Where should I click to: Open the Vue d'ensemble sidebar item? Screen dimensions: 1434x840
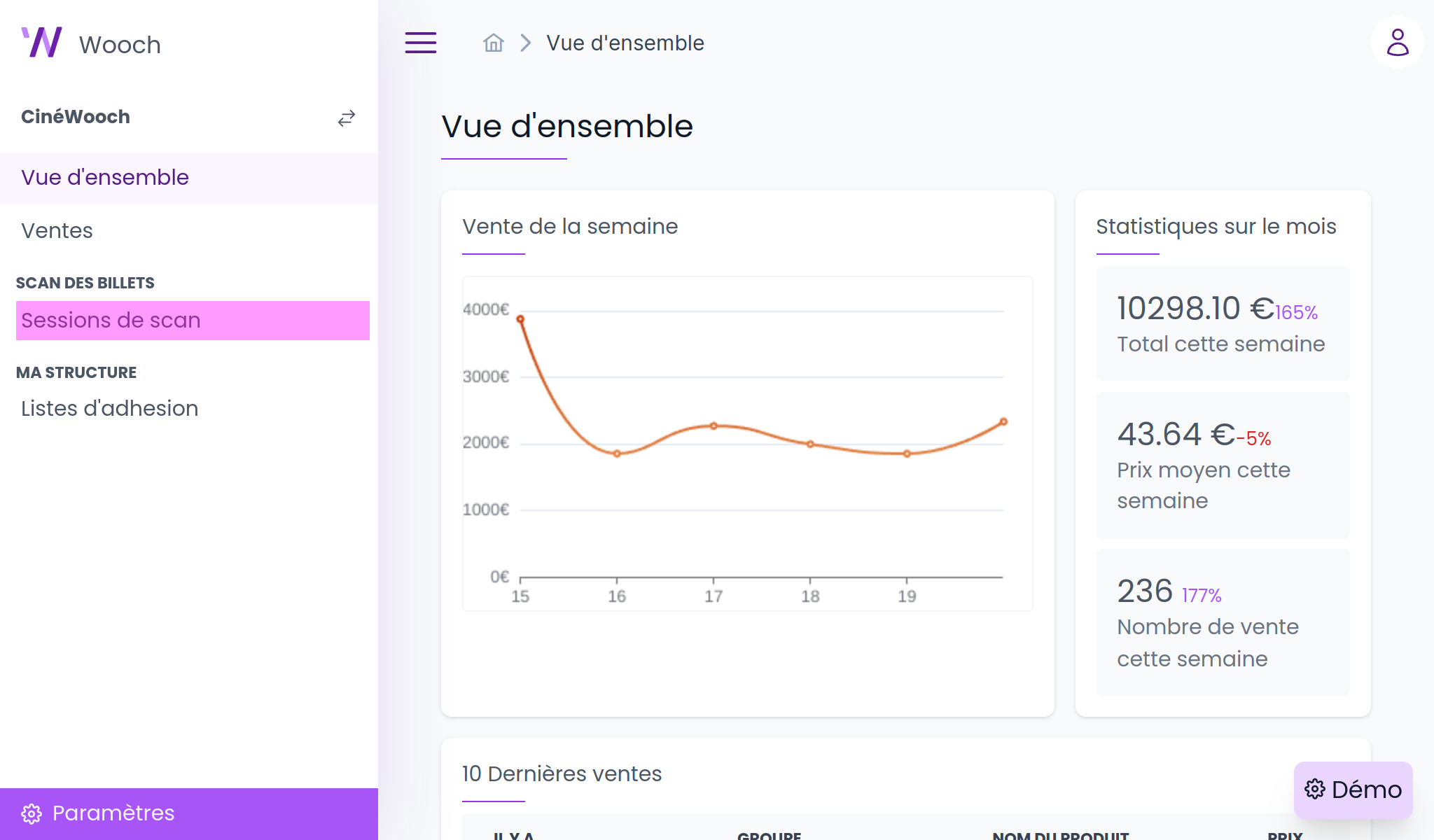pos(189,178)
